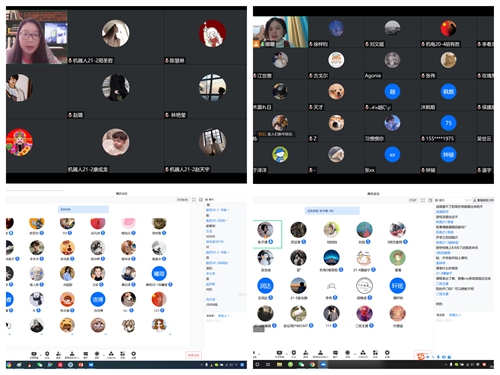This screenshot has width=500, height=375.
Task: Toggle the chat panel popout icon in bottom-right meeting
Action: [x=466, y=200]
